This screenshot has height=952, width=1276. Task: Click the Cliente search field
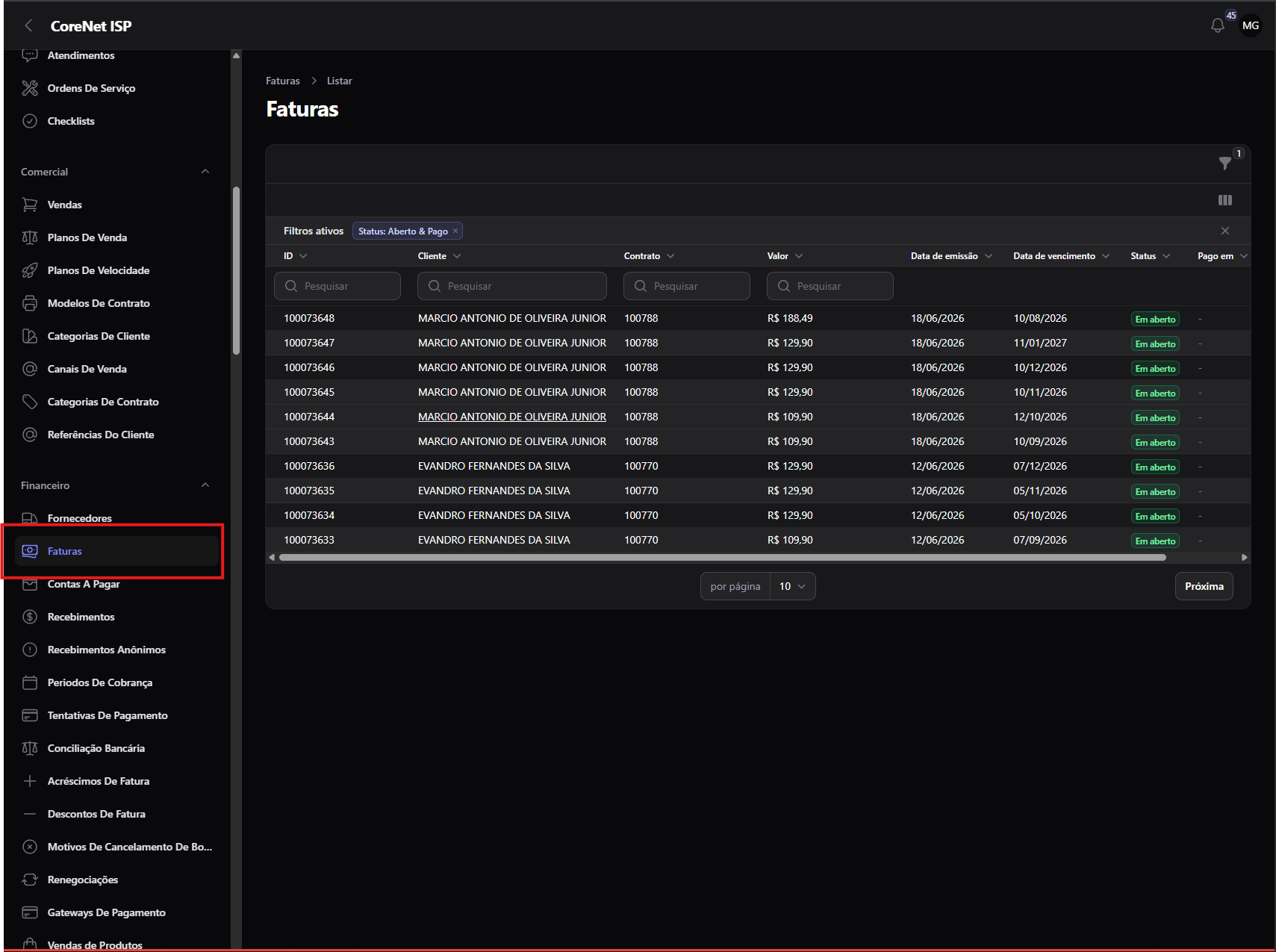[x=512, y=286]
